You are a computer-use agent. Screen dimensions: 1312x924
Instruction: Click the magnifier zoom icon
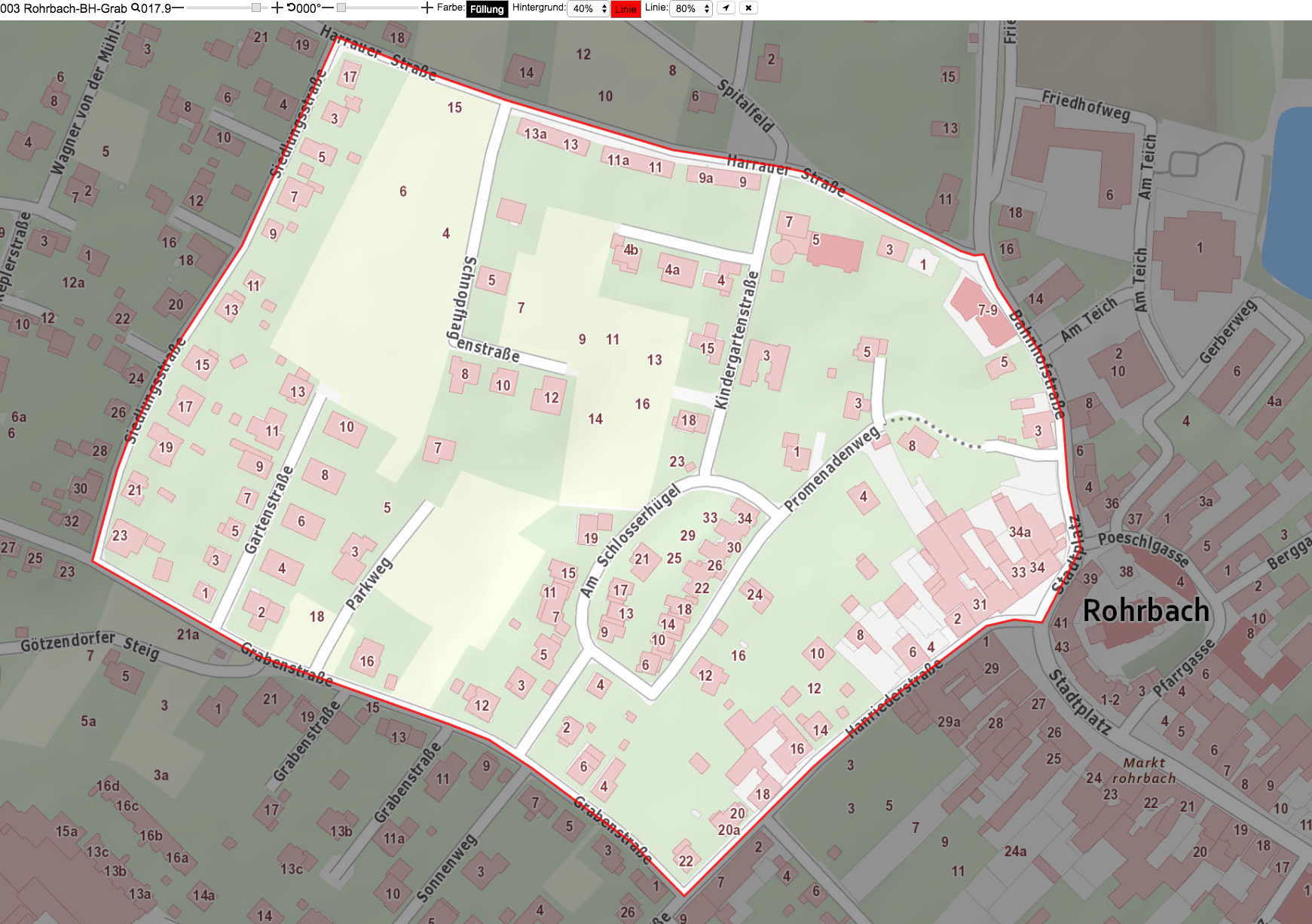tap(136, 8)
